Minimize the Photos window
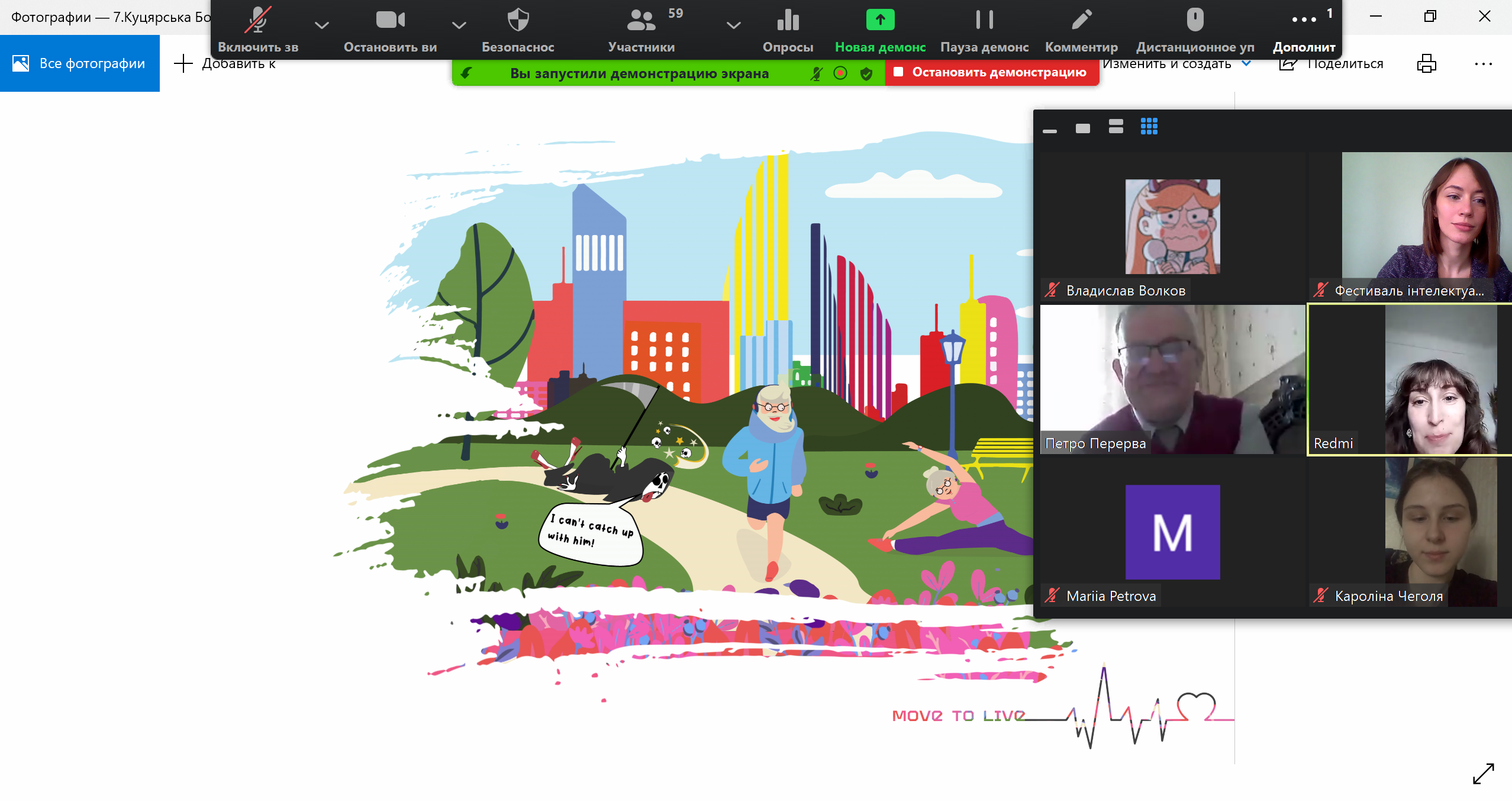Viewport: 1512px width, 801px height. tap(1376, 17)
